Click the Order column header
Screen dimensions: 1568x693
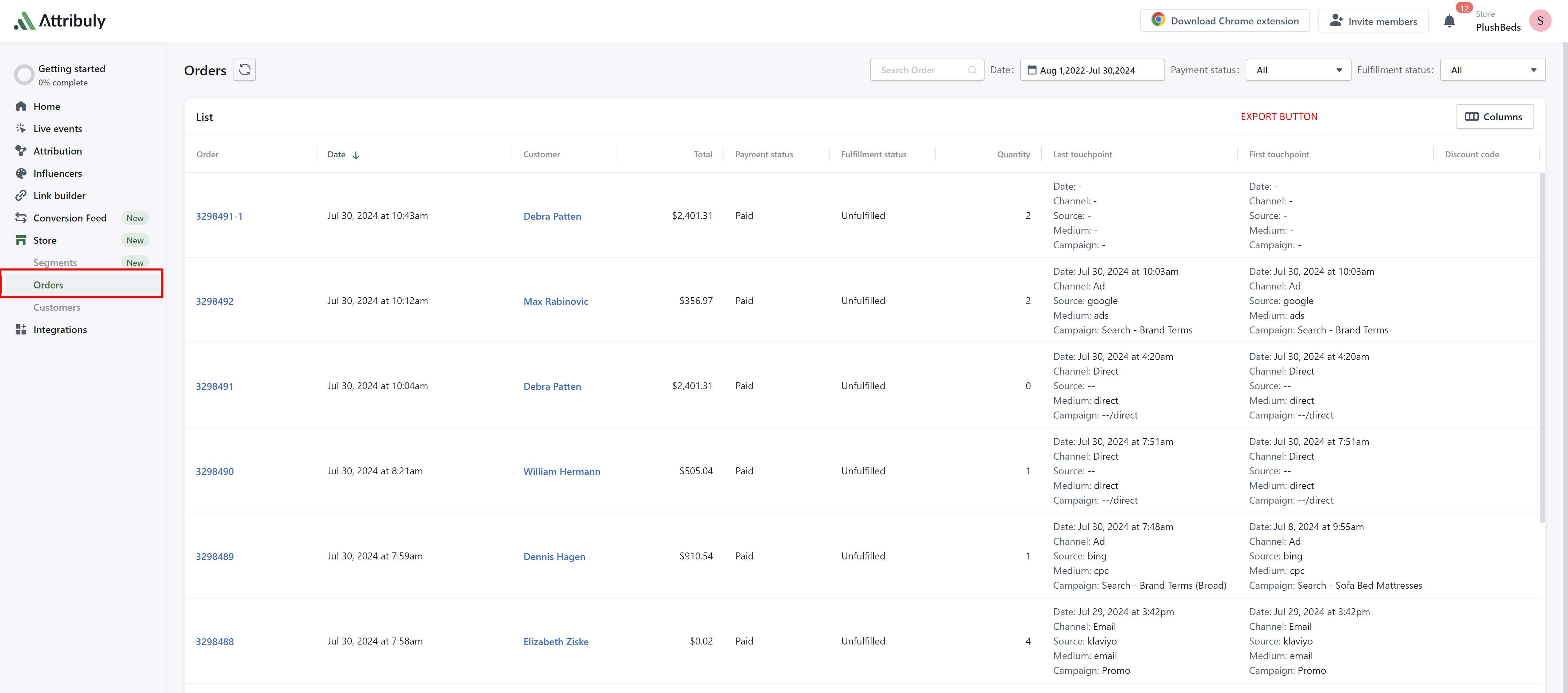point(208,155)
